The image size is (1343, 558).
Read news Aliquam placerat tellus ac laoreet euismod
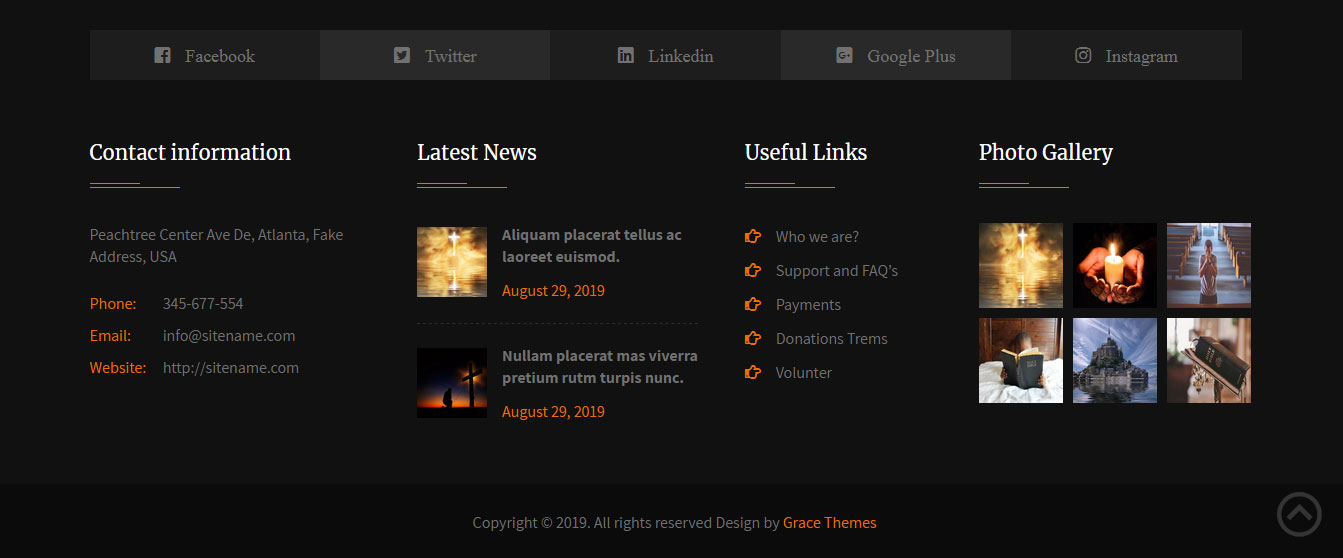(x=592, y=246)
